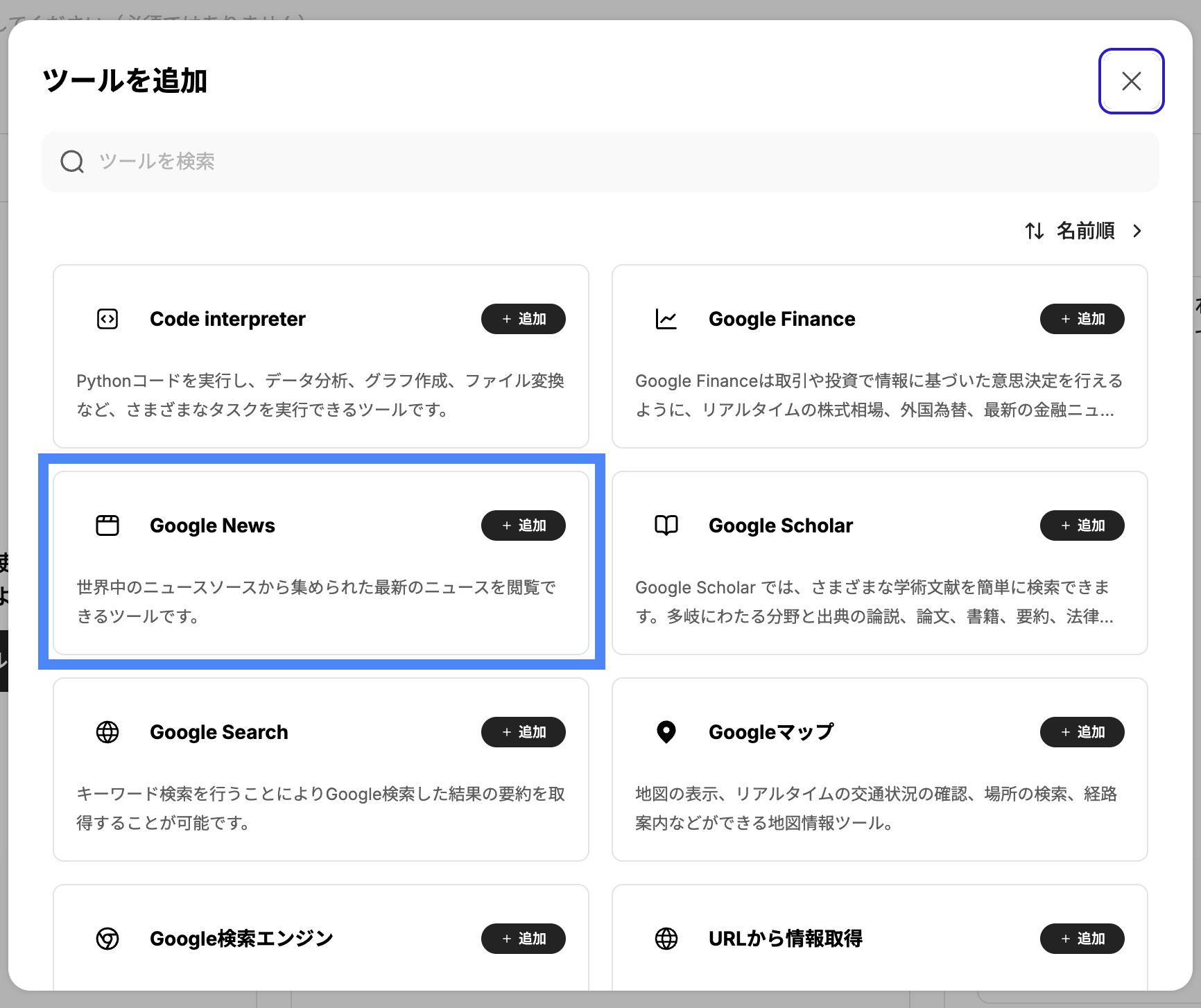The width and height of the screenshot is (1201, 1008).
Task: Close the ツールを追加 dialog
Action: [1131, 81]
